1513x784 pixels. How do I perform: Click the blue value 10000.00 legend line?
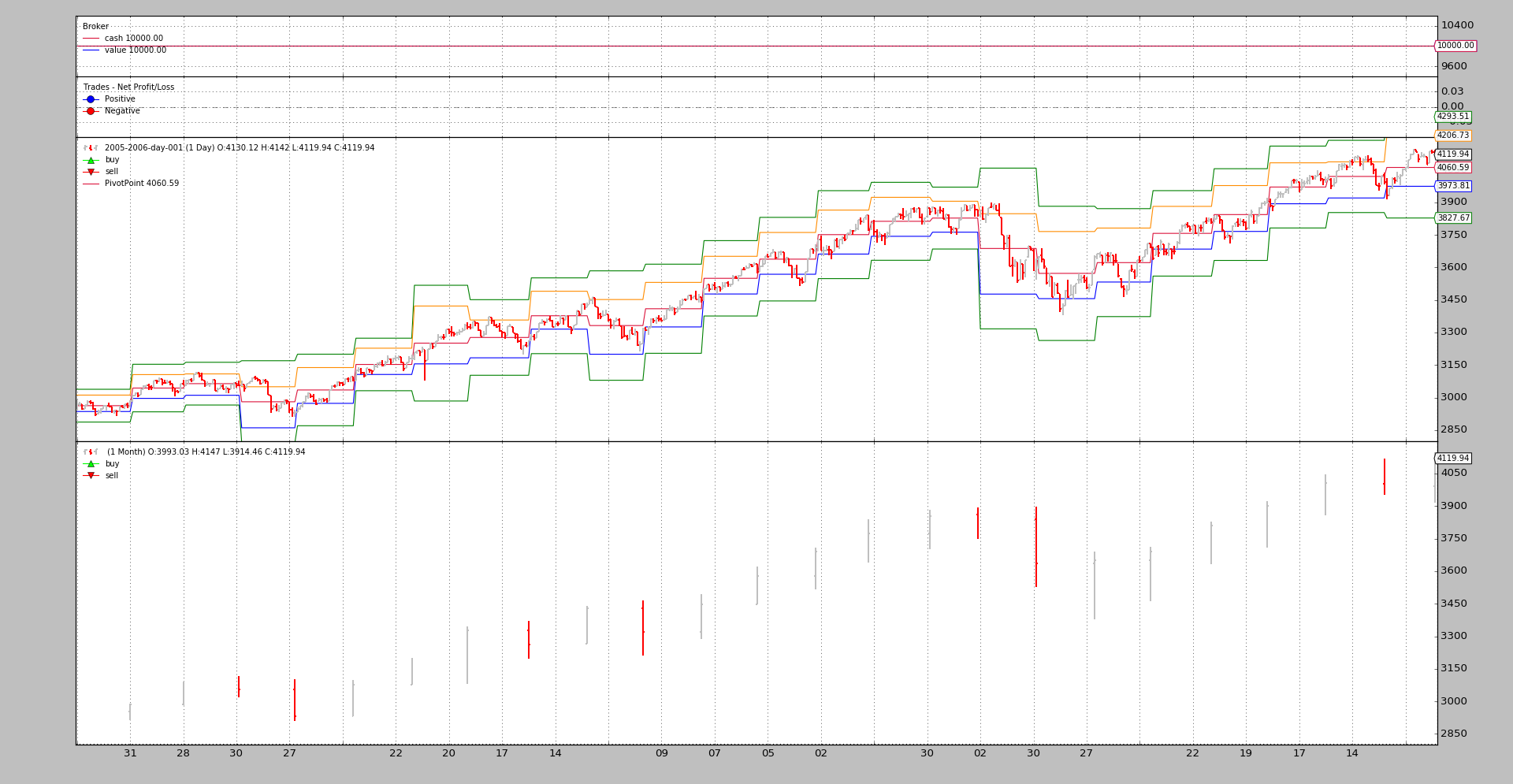[x=91, y=50]
